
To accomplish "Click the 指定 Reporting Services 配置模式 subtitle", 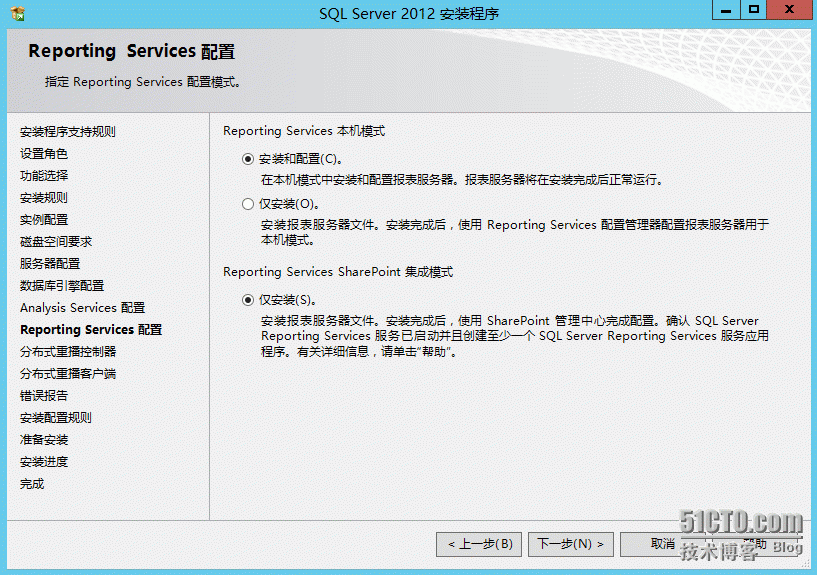I will 142,82.
